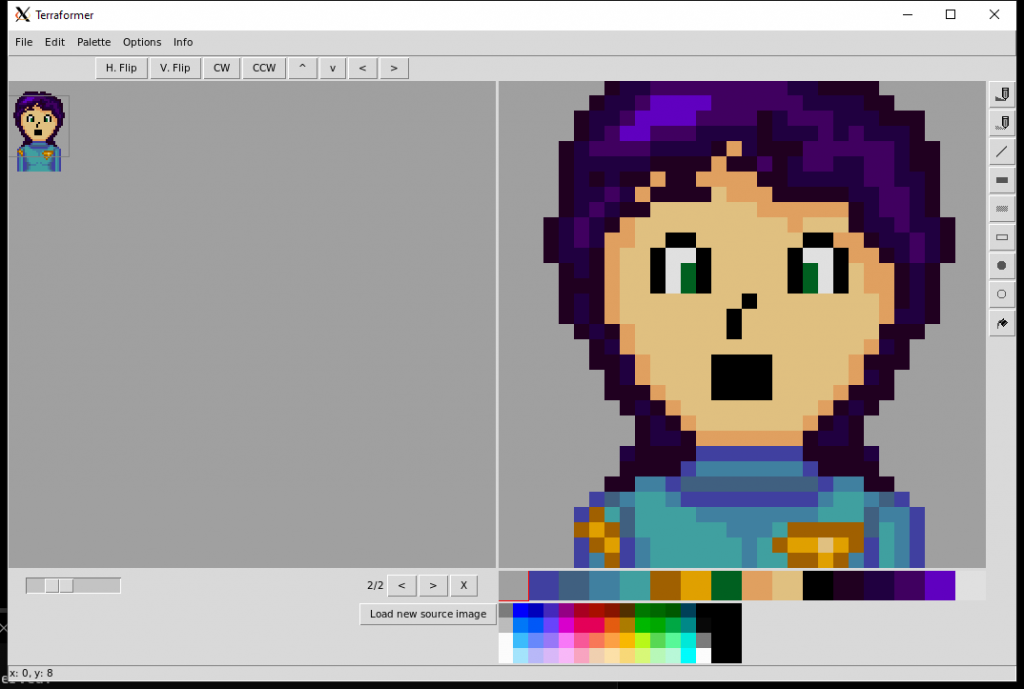Shift image up with ^ button
Image resolution: width=1024 pixels, height=689 pixels.
click(302, 68)
